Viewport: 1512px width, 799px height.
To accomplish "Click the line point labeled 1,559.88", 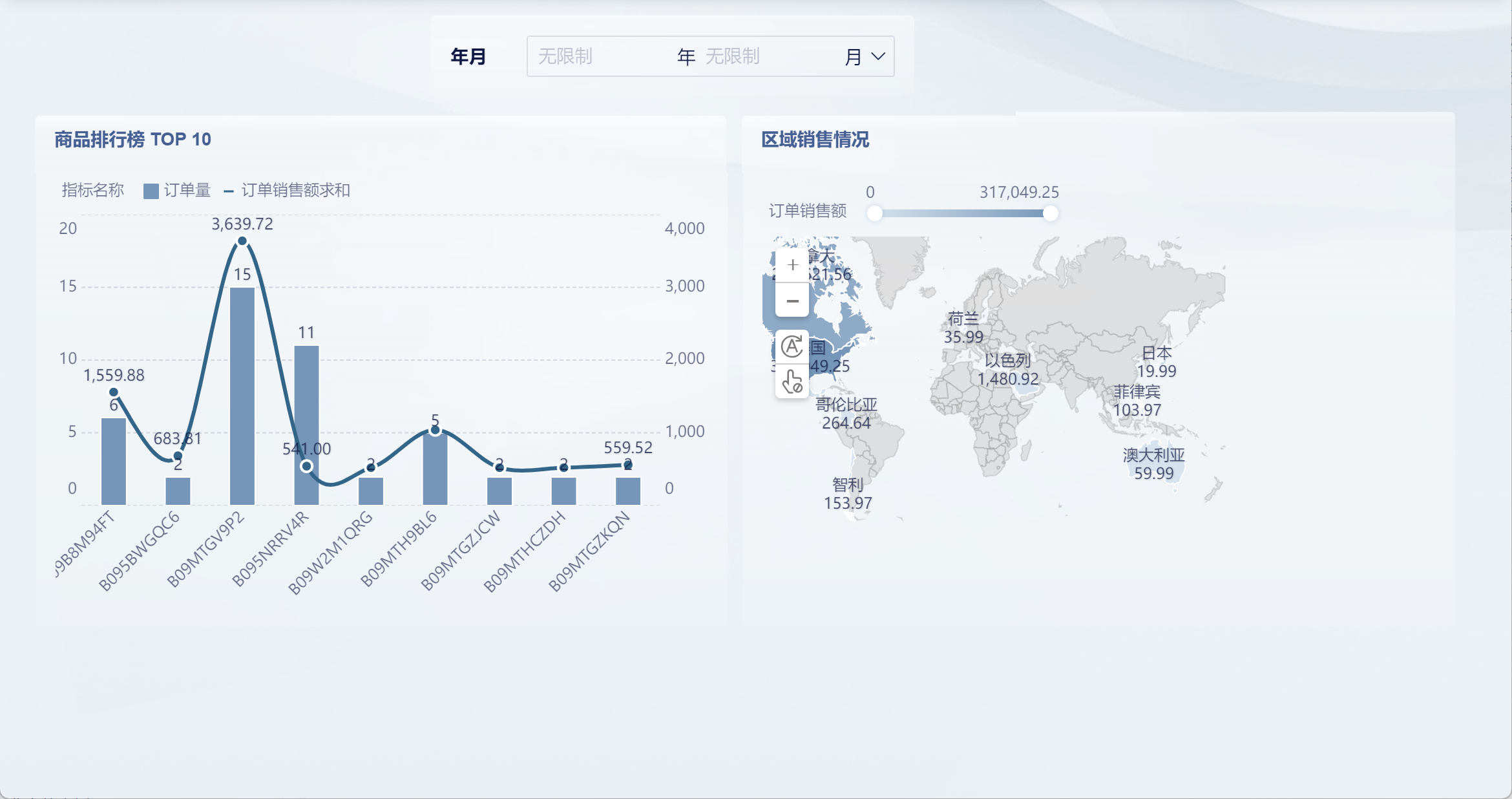I will (x=114, y=392).
